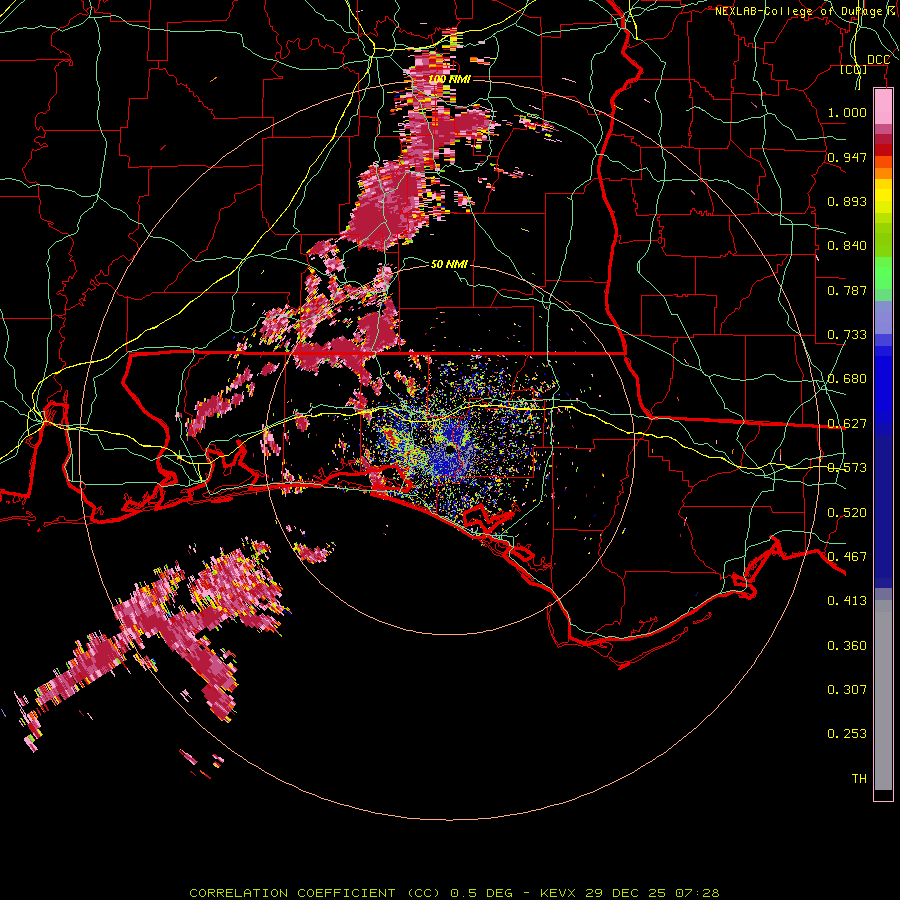Click the 0.573 scale value
900x900 pixels.
coord(847,468)
